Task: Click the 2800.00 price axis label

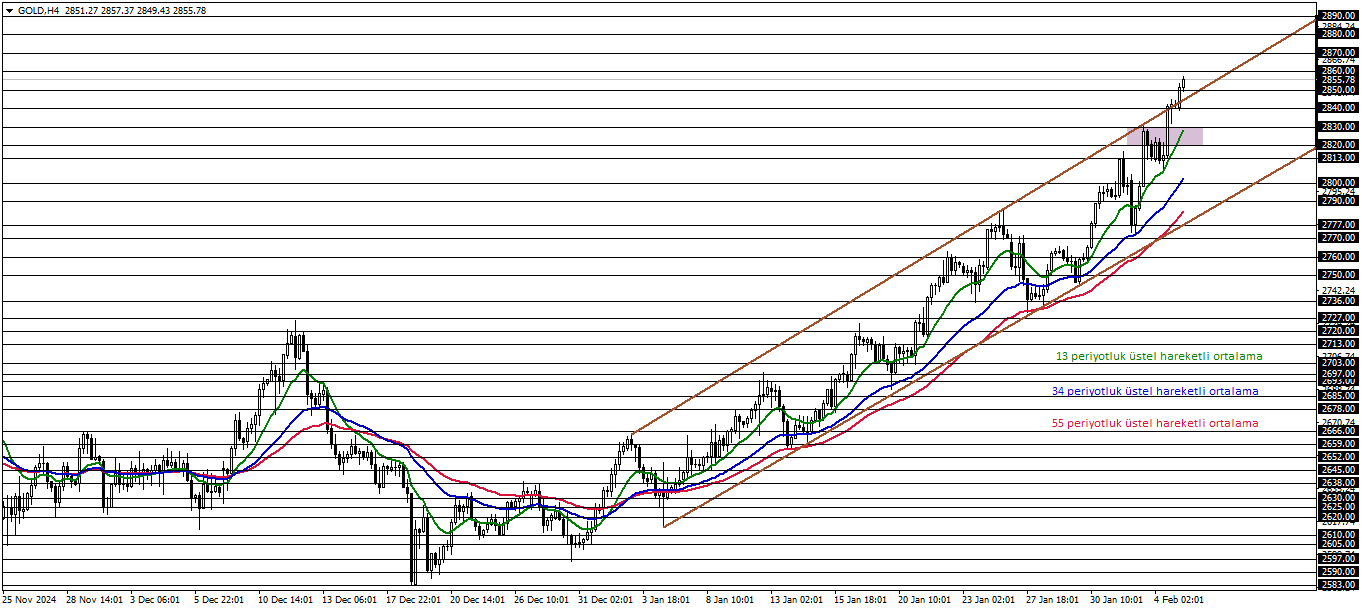Action: (x=1338, y=183)
